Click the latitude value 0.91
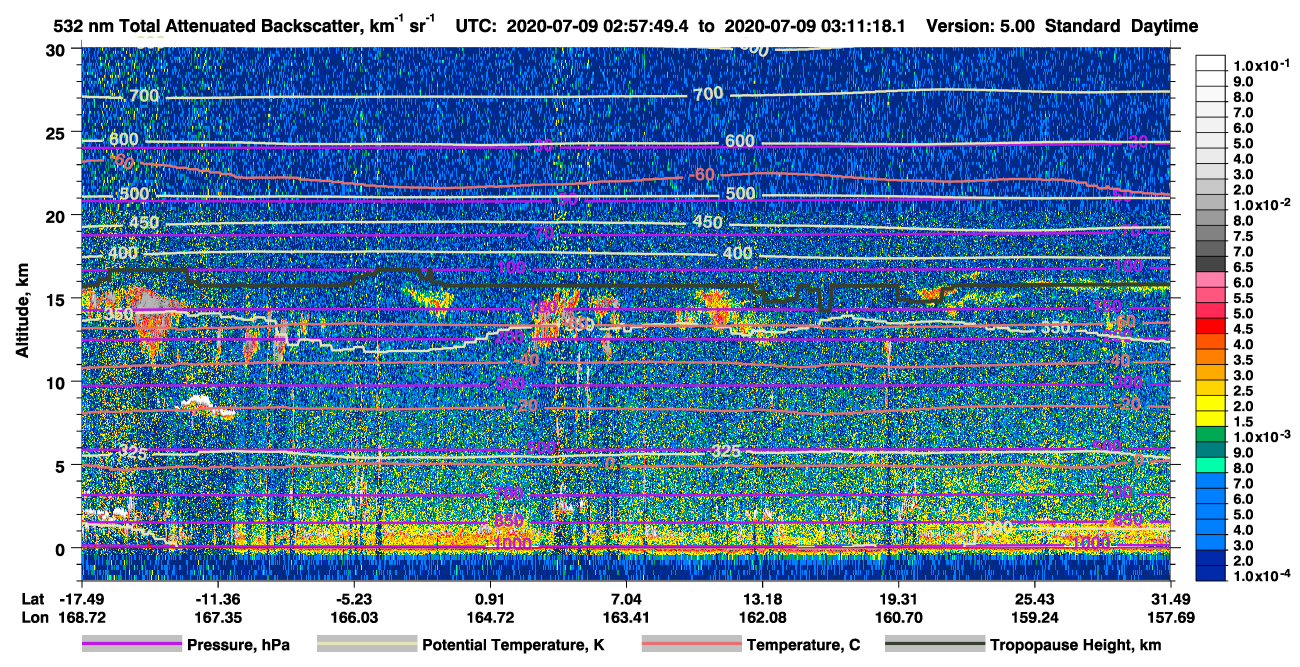This screenshot has width=1300, height=667. (x=490, y=599)
